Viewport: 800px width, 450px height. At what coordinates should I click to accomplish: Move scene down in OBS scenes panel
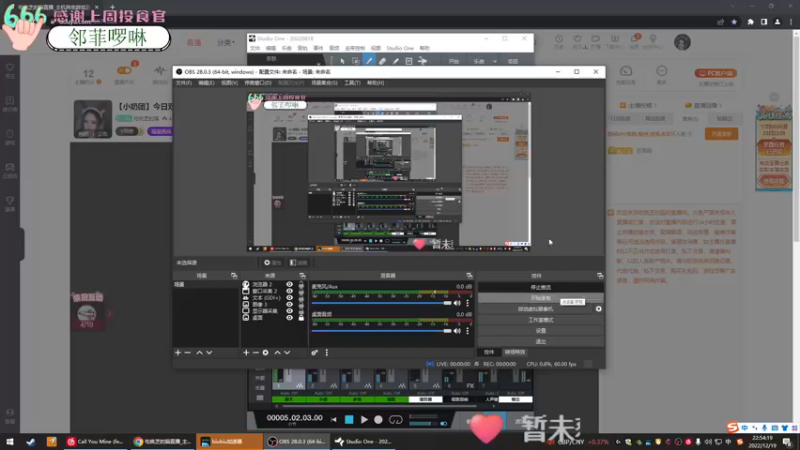click(209, 353)
